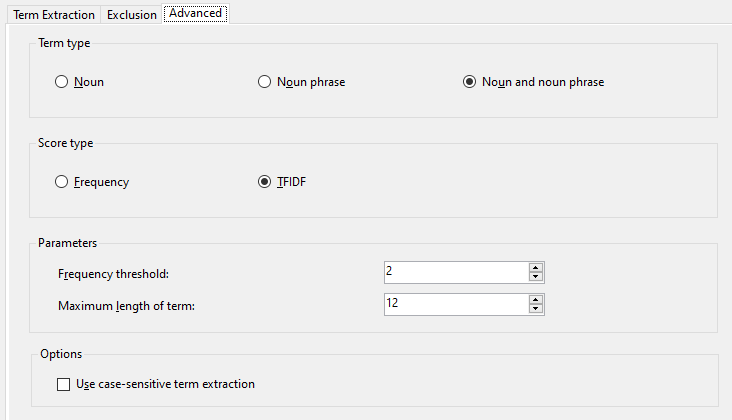The height and width of the screenshot is (420, 732).
Task: Select the Advanced tab
Action: pyautogui.click(x=196, y=14)
